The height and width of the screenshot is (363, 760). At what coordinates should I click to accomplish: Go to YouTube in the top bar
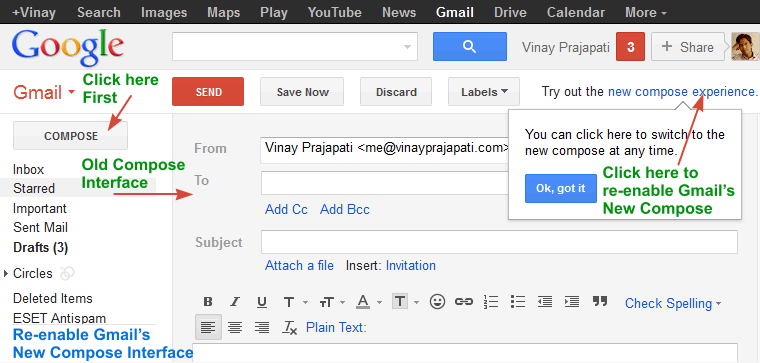335,12
